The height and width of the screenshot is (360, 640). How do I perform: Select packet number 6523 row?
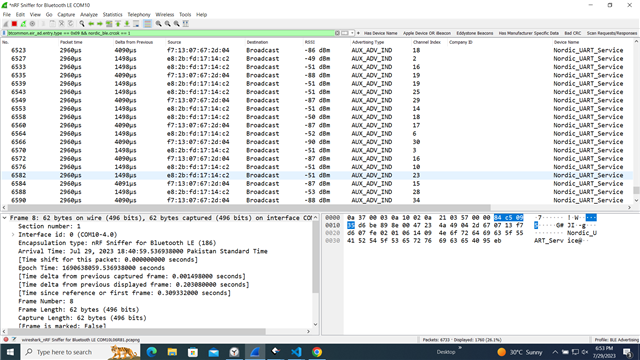pyautogui.click(x=317, y=50)
